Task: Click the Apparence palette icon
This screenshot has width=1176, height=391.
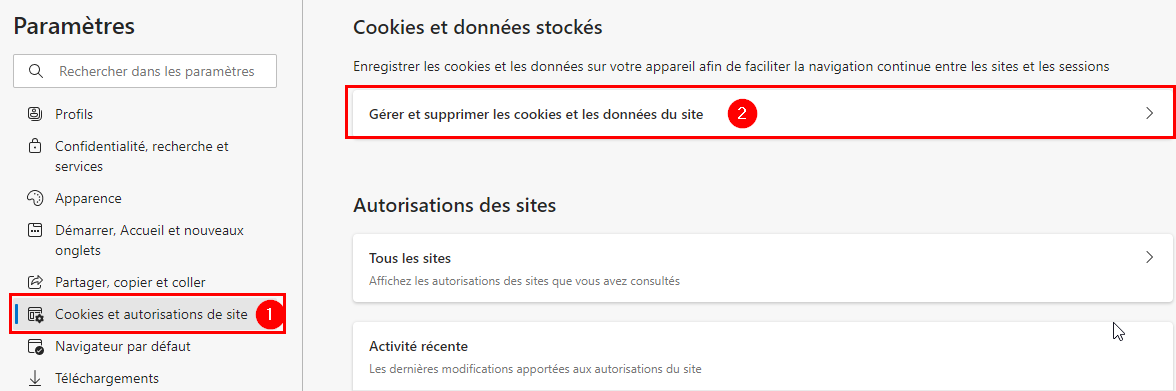Action: tap(34, 199)
